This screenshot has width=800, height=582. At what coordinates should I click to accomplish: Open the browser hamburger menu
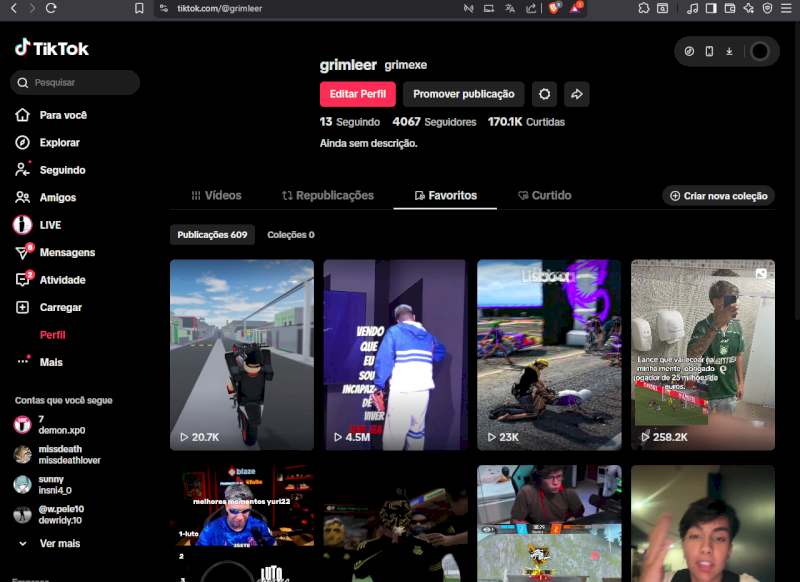point(786,8)
